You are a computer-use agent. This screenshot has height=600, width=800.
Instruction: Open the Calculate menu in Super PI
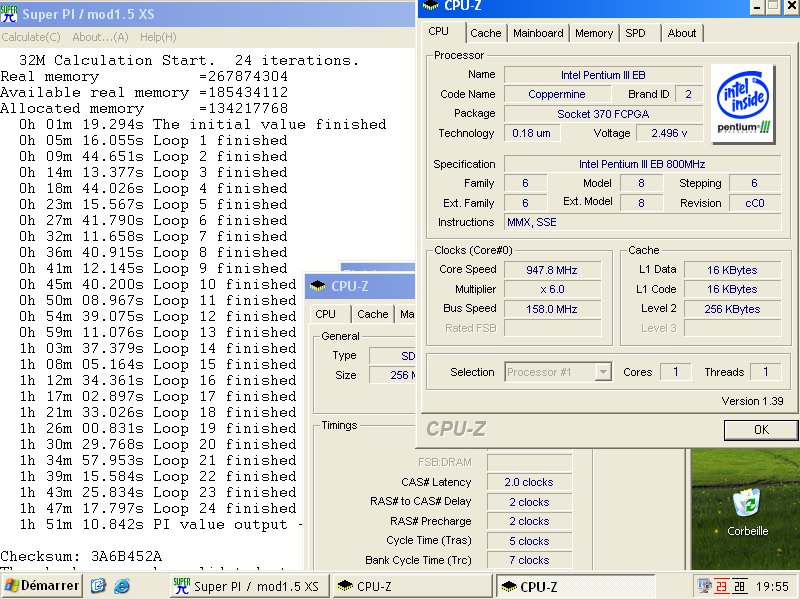(x=31, y=37)
